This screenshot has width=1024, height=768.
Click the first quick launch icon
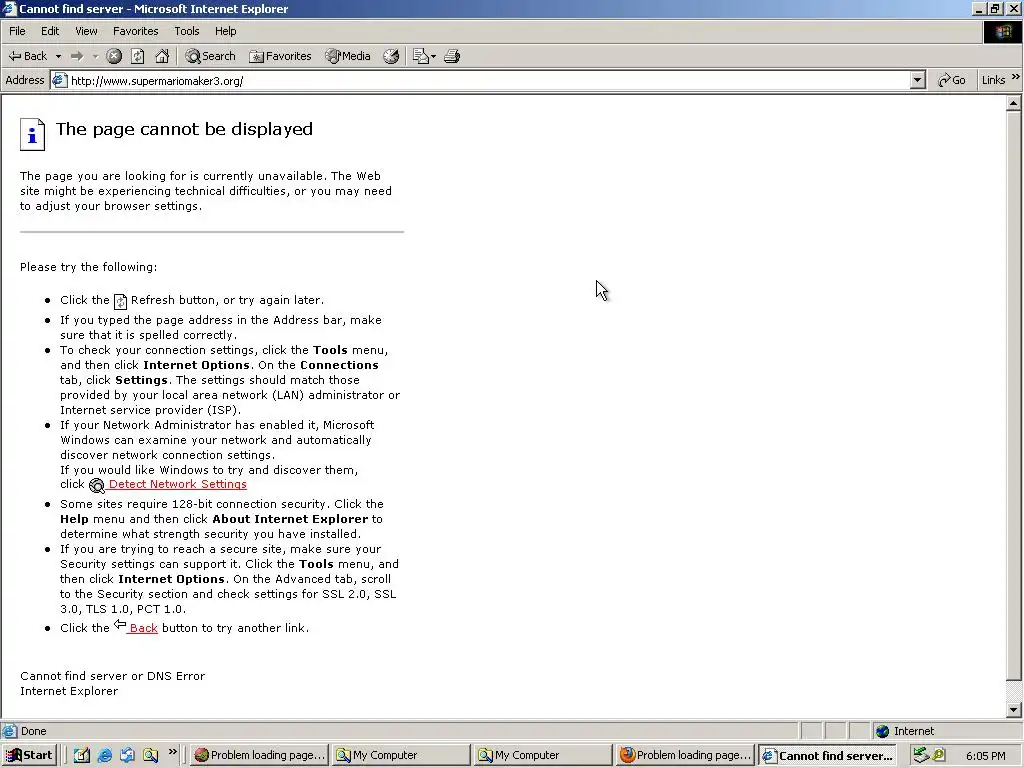click(82, 755)
